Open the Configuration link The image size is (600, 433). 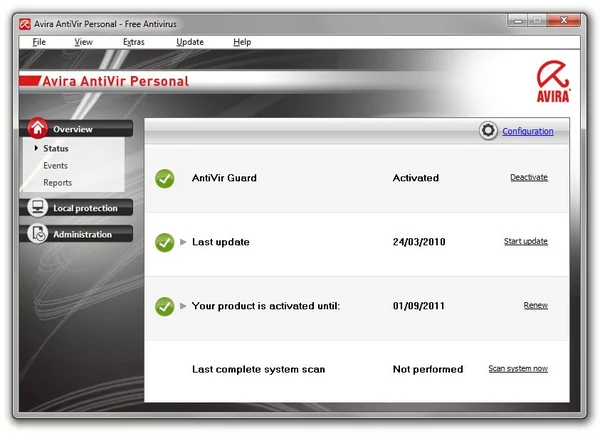[528, 131]
